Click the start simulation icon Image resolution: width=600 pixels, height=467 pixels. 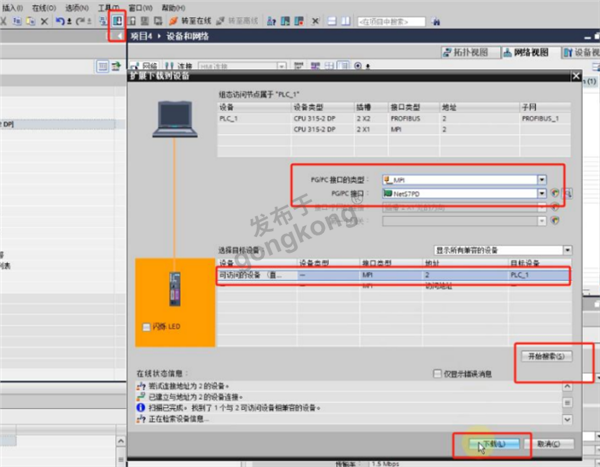[x=145, y=21]
